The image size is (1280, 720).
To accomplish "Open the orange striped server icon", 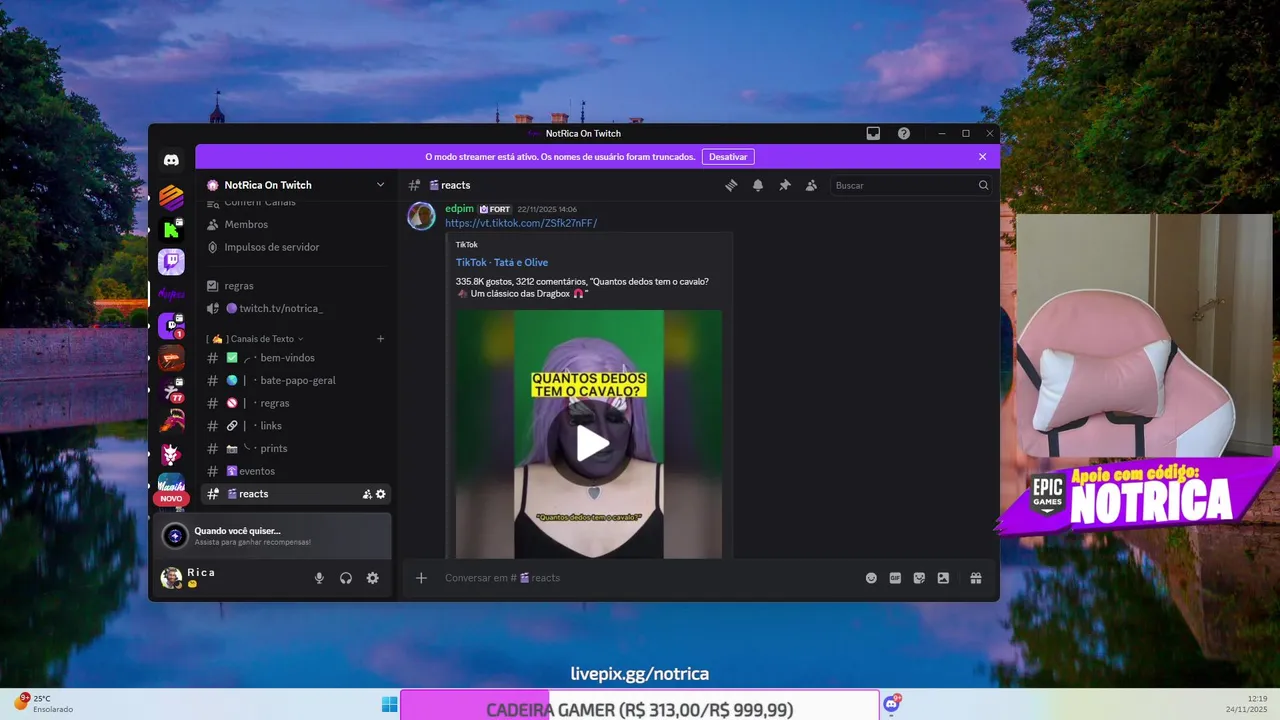I will pyautogui.click(x=171, y=197).
